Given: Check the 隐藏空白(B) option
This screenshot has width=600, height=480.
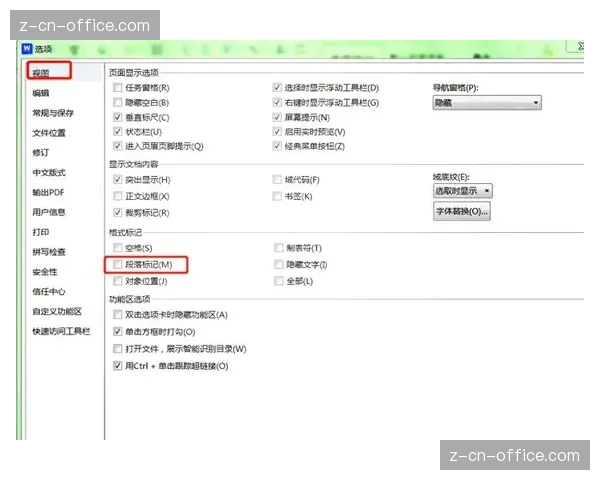Looking at the screenshot, I should click(117, 102).
